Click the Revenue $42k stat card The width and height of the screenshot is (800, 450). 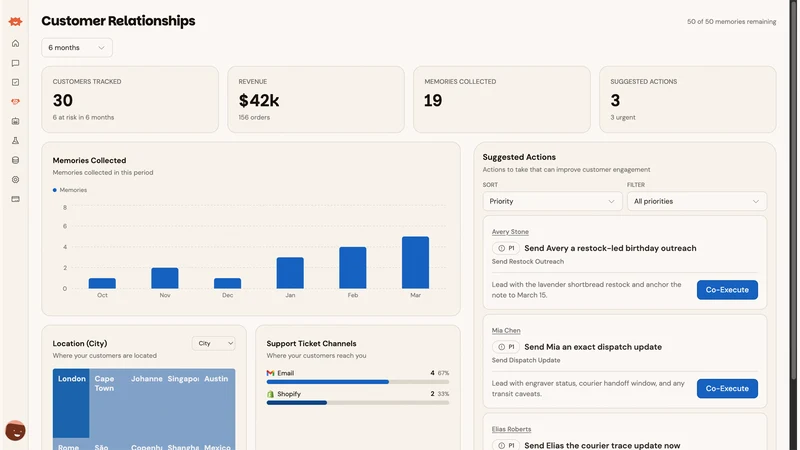(316, 99)
